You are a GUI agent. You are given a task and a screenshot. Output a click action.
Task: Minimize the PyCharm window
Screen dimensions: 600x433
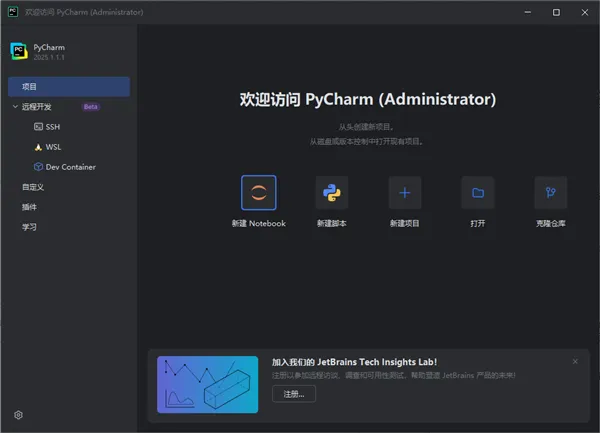point(528,12)
